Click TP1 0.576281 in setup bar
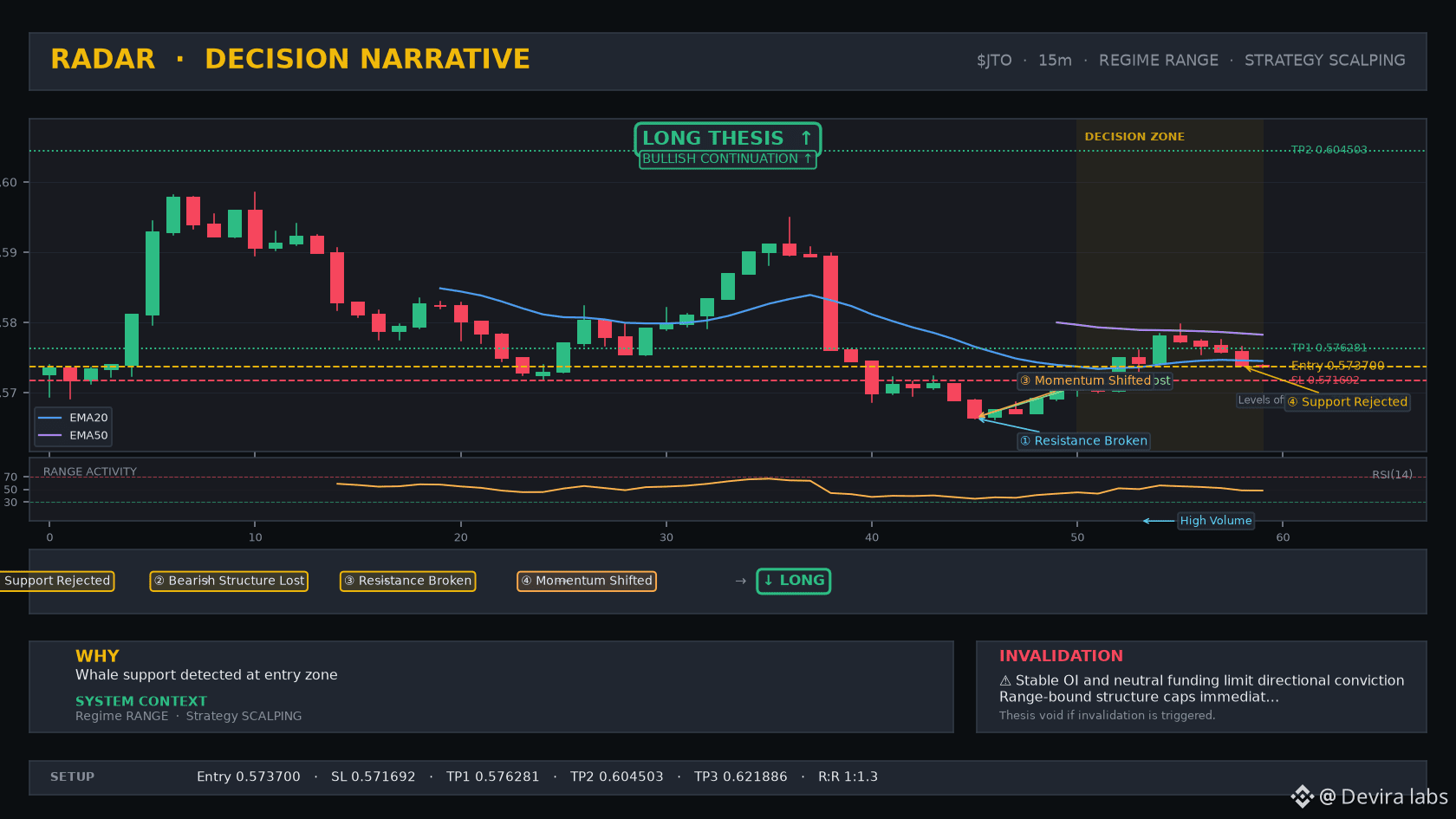 pyautogui.click(x=492, y=777)
